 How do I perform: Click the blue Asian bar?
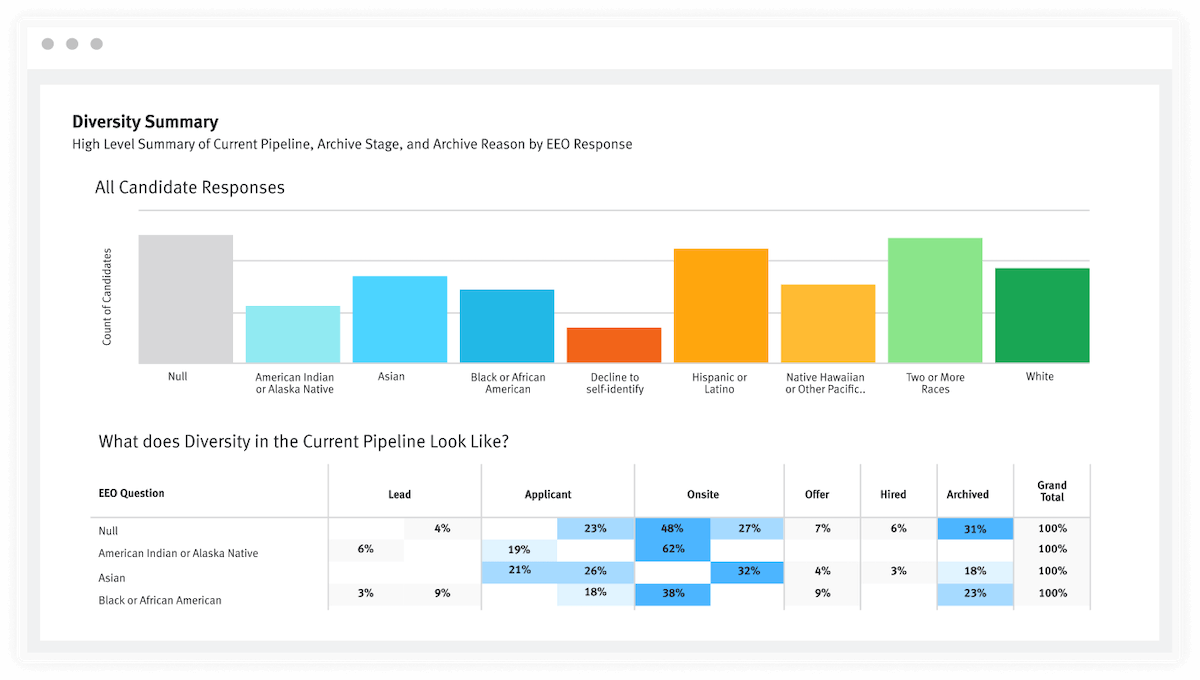[x=400, y=319]
